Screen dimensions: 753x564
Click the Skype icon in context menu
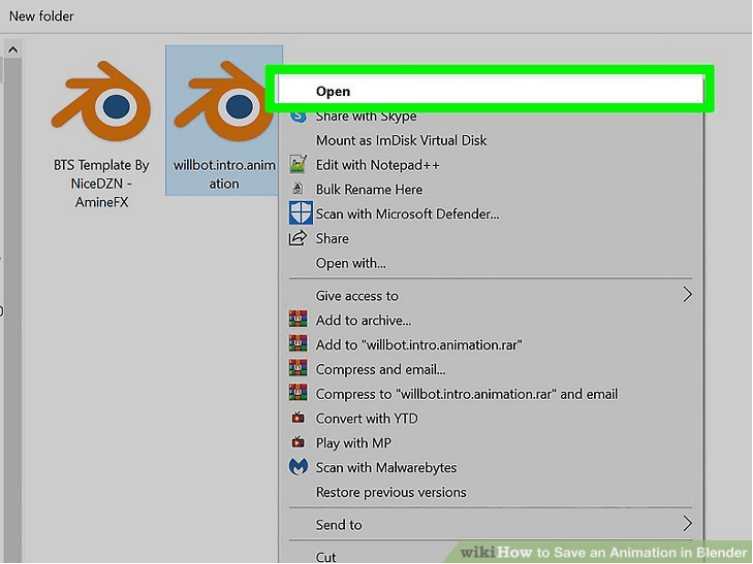(298, 116)
